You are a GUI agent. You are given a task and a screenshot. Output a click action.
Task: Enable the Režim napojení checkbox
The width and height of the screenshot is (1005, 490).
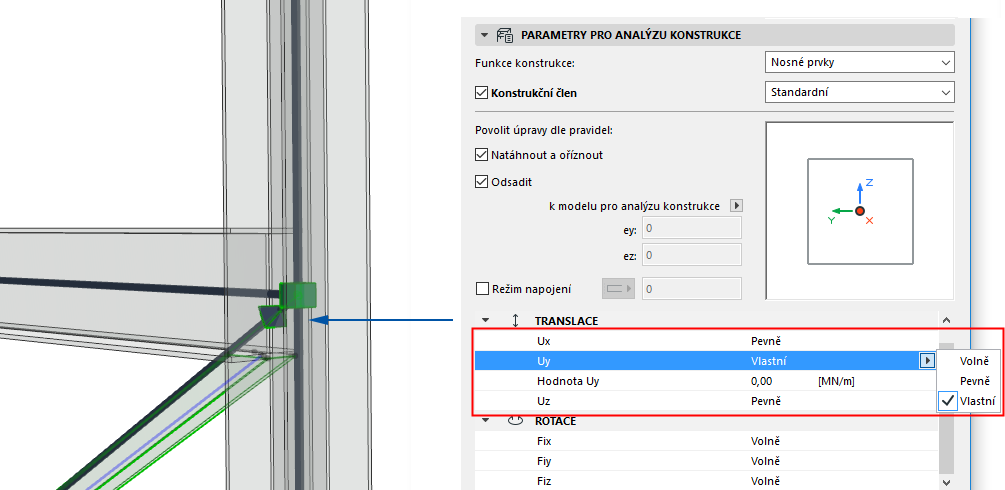tap(481, 289)
